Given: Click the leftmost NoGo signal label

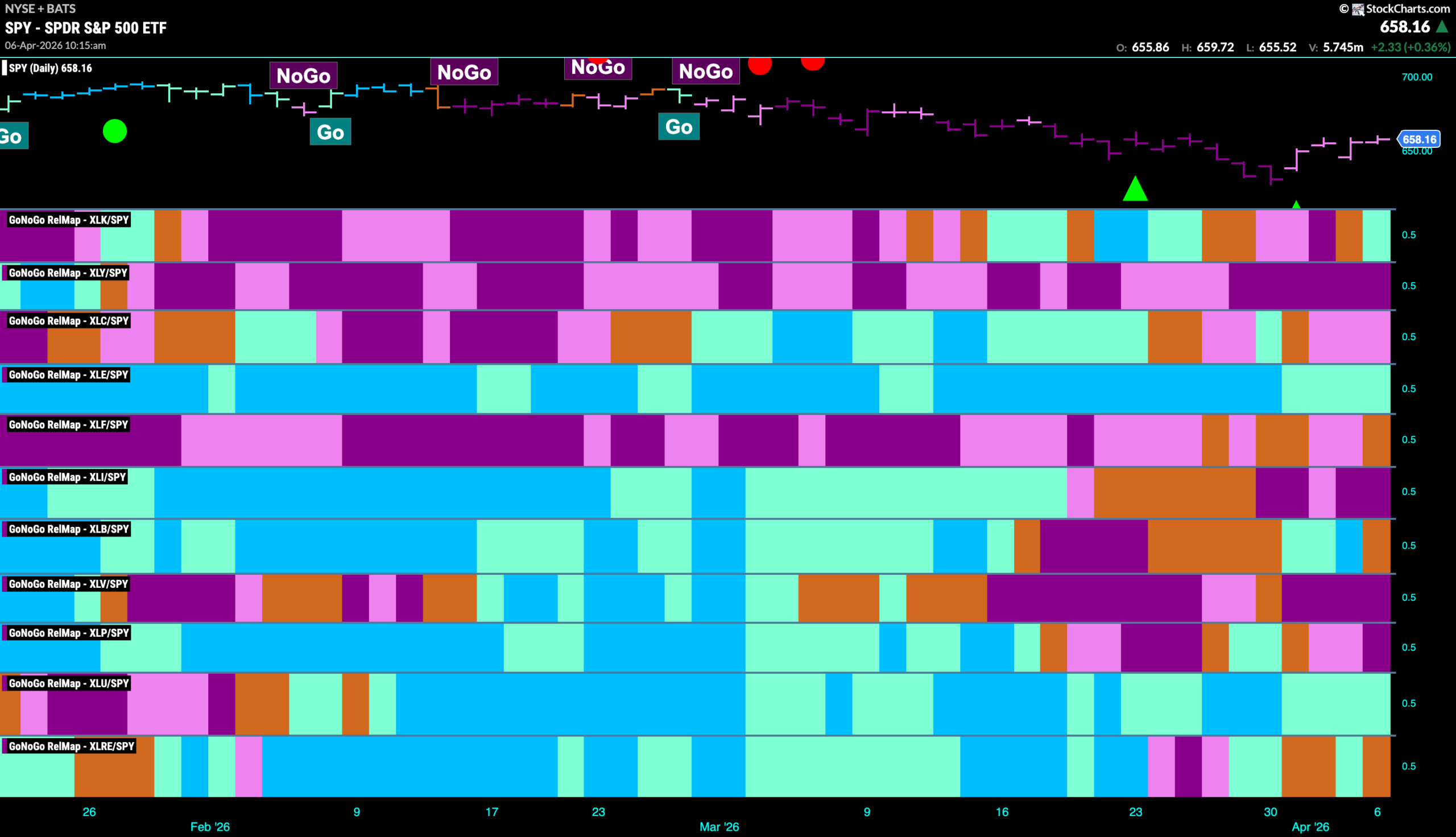Looking at the screenshot, I should (303, 75).
